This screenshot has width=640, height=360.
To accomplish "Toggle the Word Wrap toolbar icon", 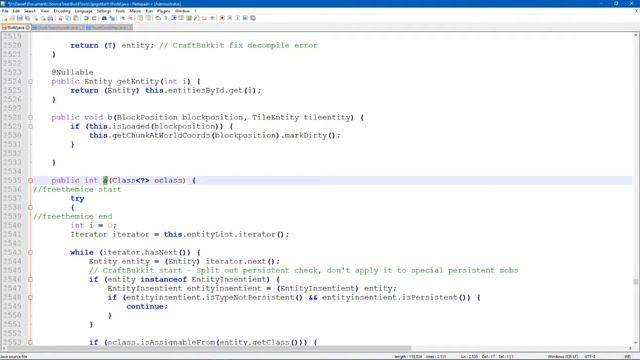I will click(158, 18).
